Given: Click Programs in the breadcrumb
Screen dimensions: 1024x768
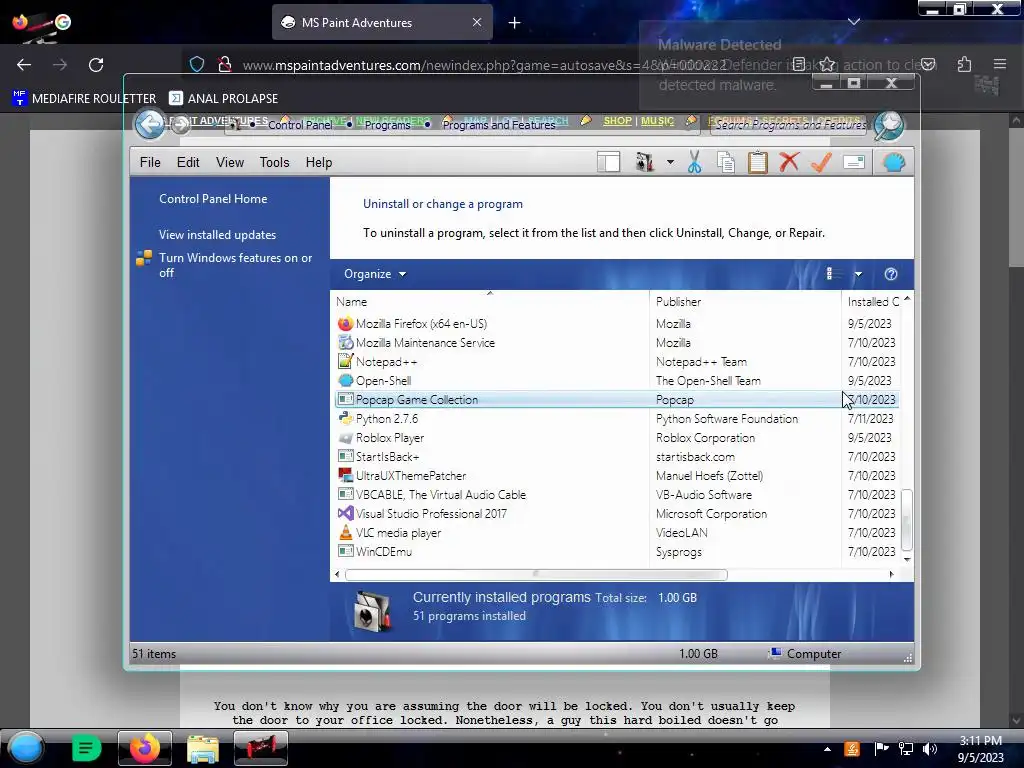Looking at the screenshot, I should click(x=387, y=125).
